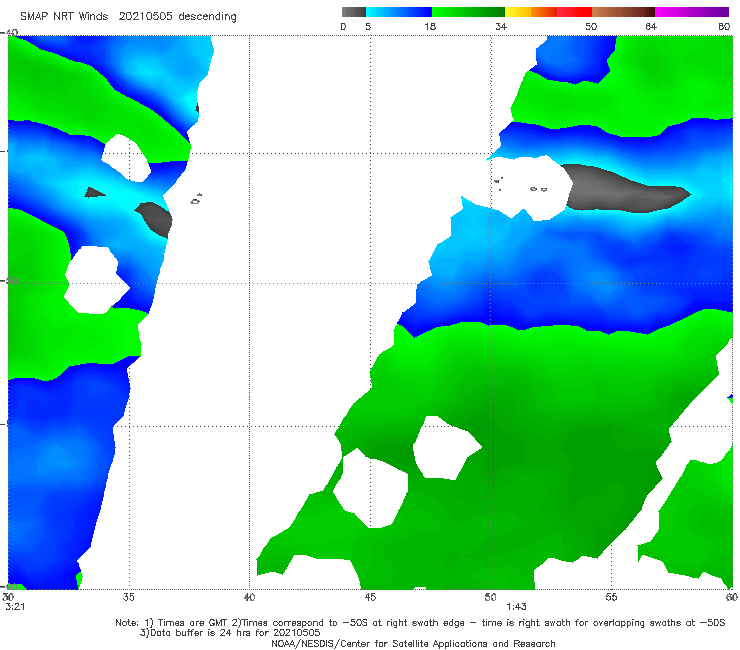Click the longitude axis label '30'
This screenshot has width=740, height=650.
(8, 597)
